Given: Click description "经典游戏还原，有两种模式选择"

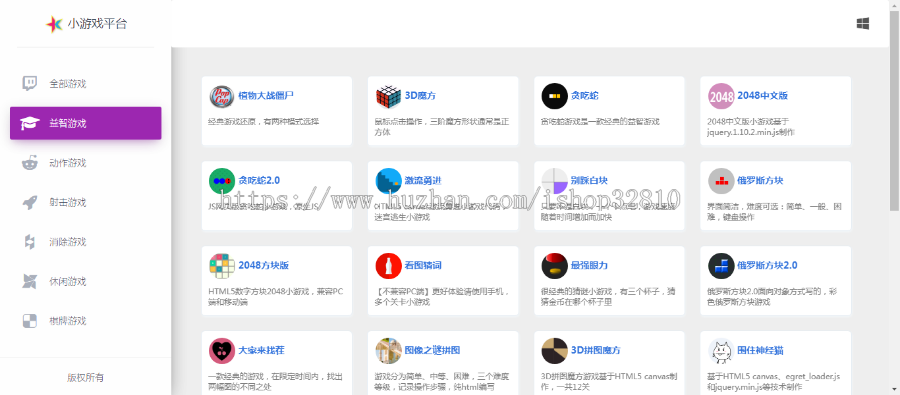Looking at the screenshot, I should [x=263, y=122].
